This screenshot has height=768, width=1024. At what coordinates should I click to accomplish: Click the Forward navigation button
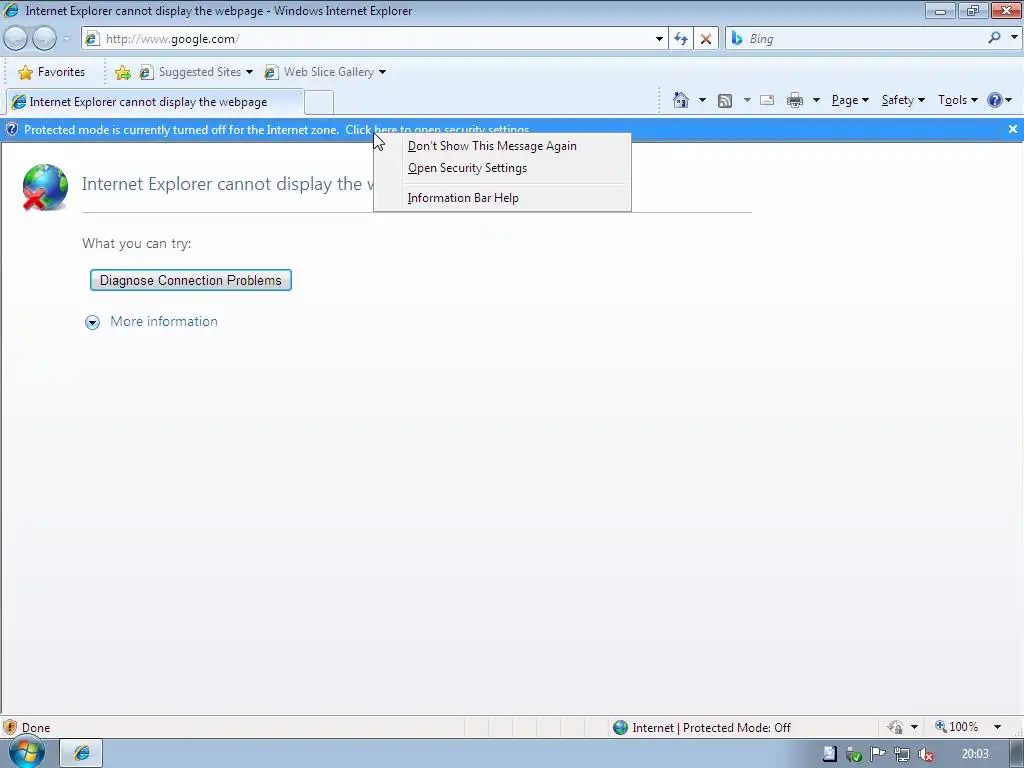point(44,39)
